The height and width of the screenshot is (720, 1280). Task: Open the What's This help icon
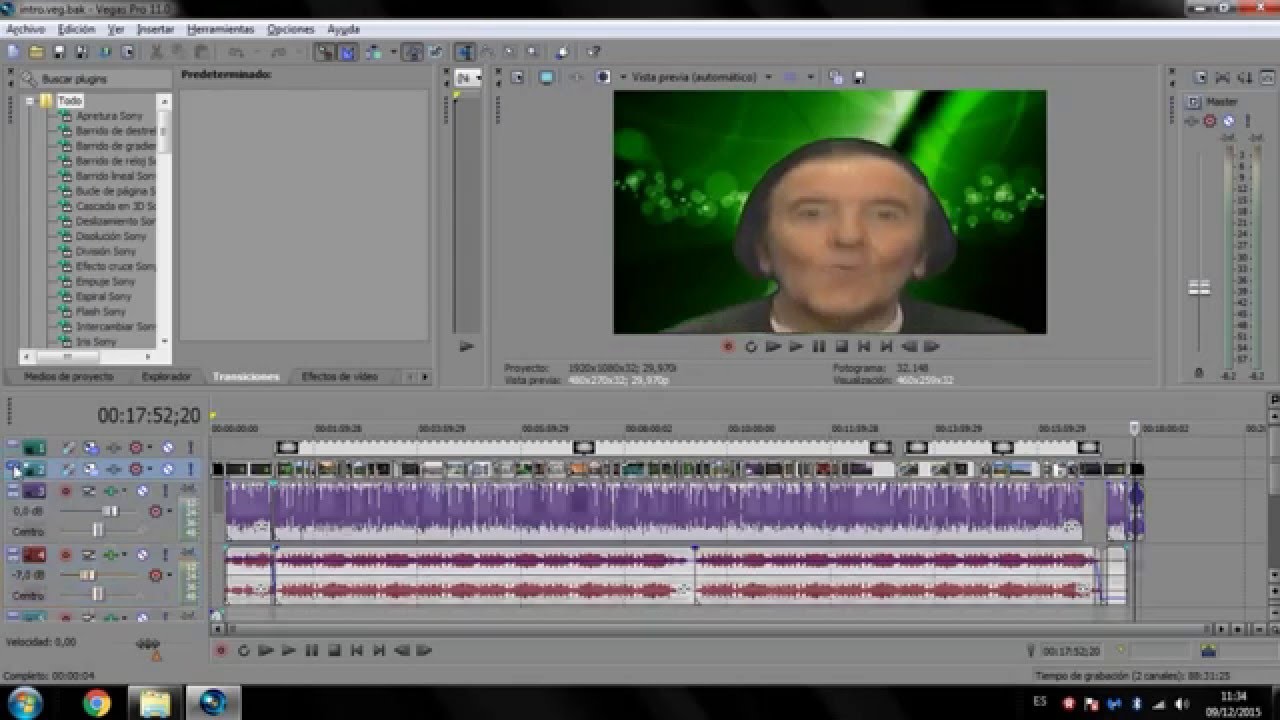(593, 51)
